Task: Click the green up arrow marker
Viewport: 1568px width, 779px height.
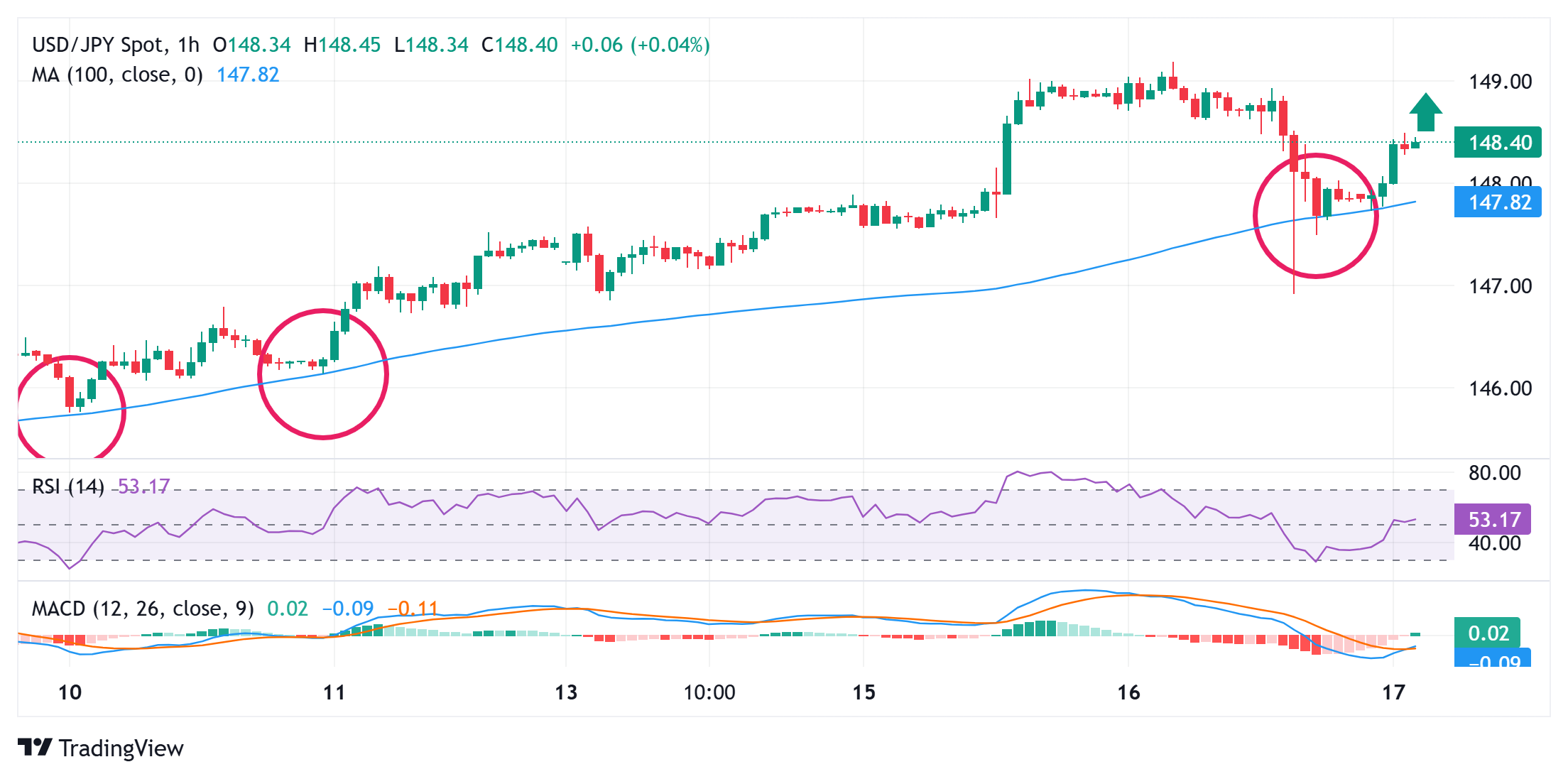Action: point(1425,112)
